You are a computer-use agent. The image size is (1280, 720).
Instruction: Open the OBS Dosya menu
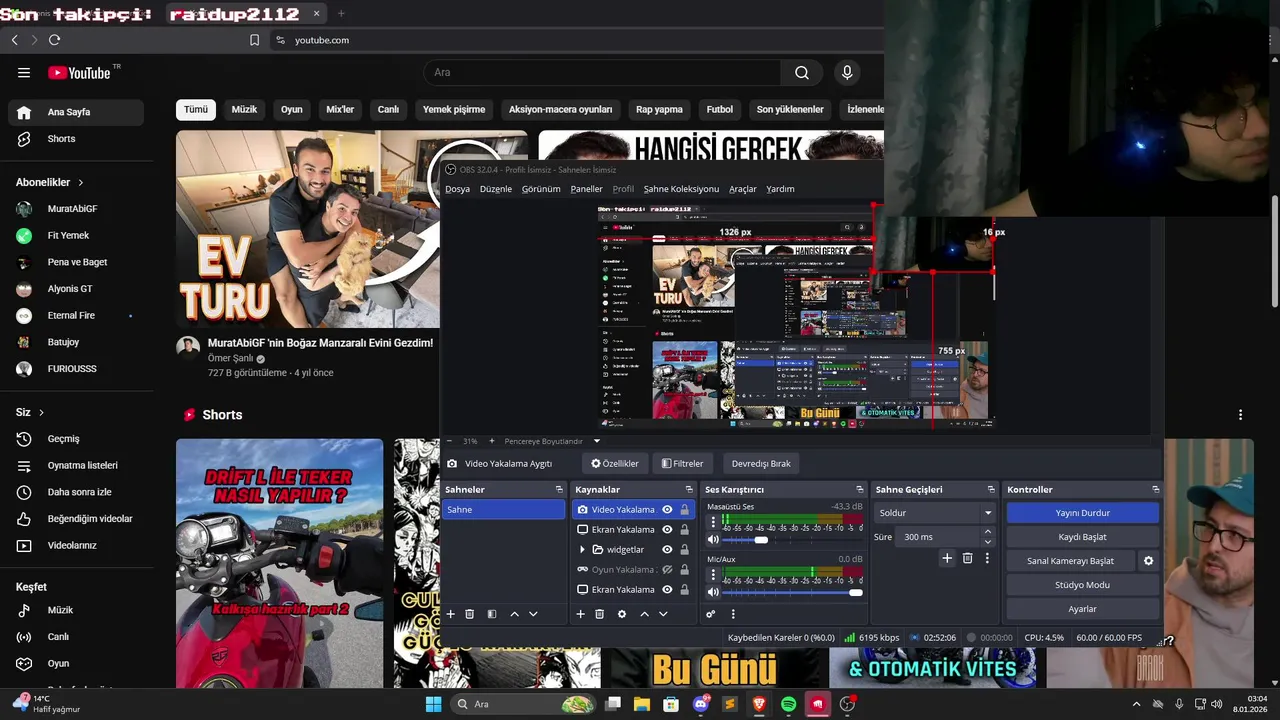457,189
